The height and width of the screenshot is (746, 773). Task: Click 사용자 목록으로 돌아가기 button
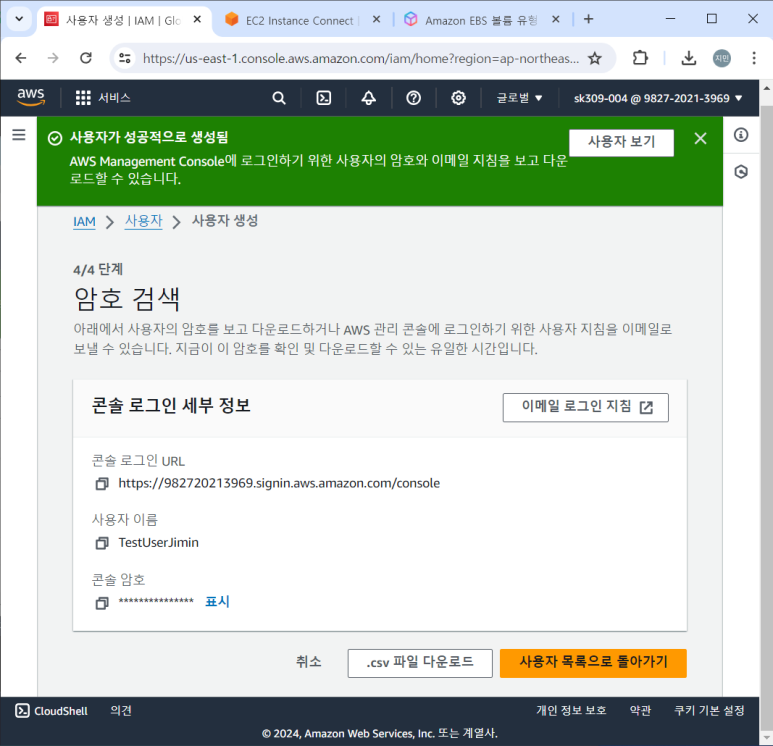click(x=593, y=663)
